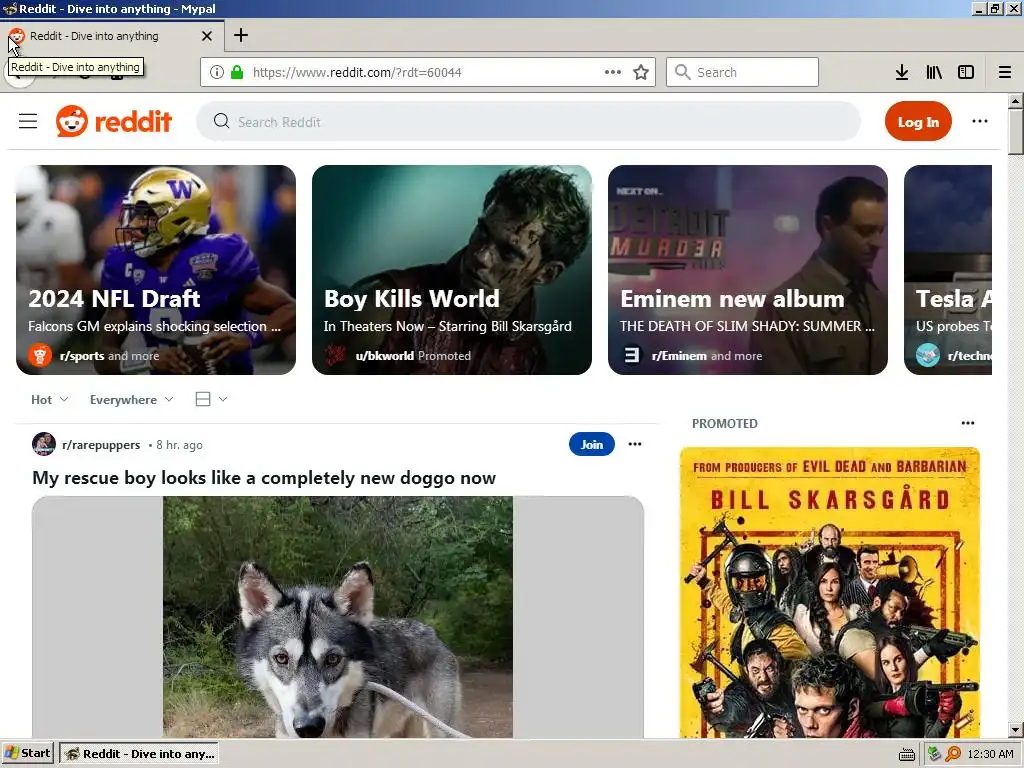
Task: Select the Reddit - Dive into anything tab
Action: (x=112, y=36)
